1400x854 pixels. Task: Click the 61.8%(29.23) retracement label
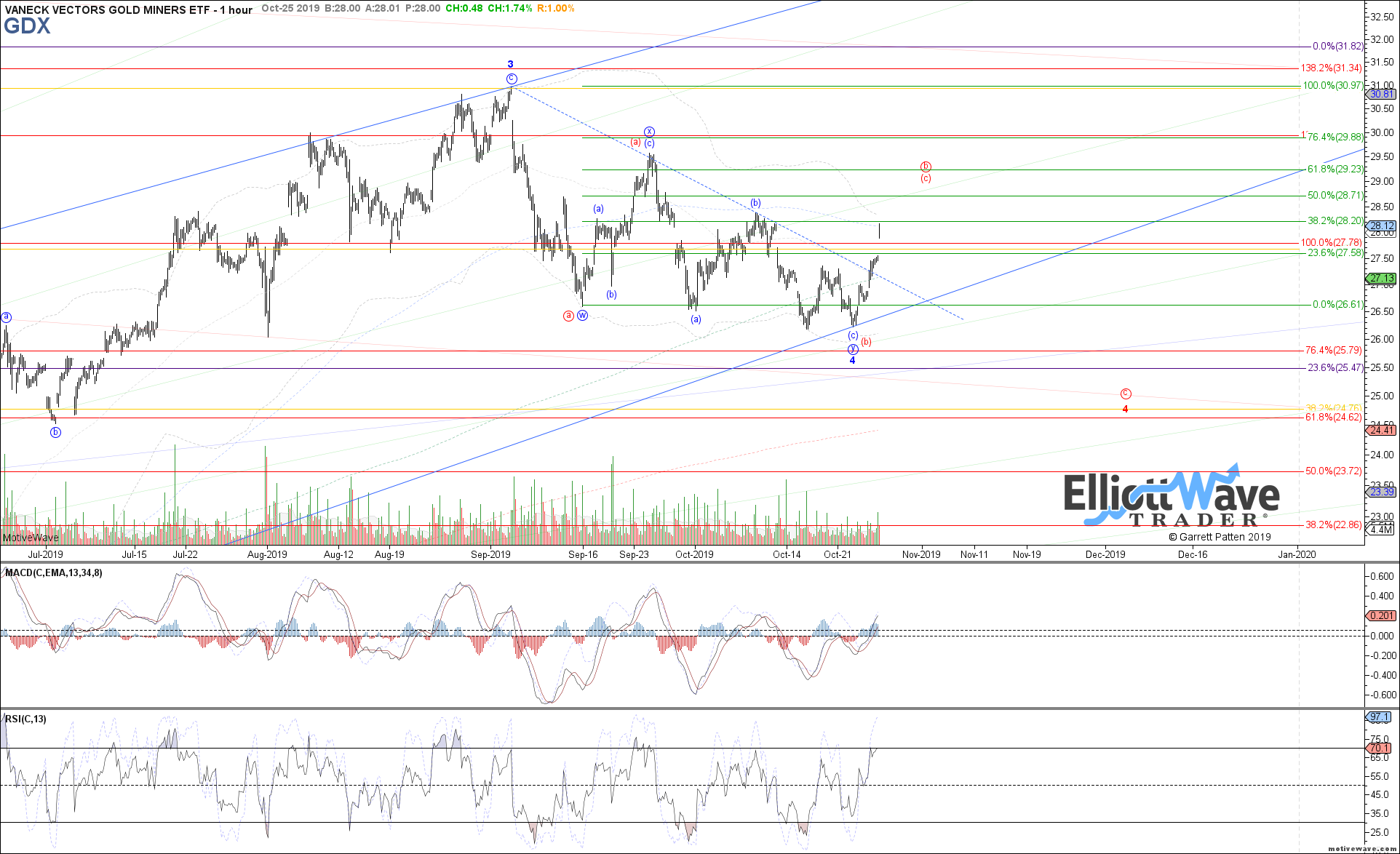(1335, 169)
